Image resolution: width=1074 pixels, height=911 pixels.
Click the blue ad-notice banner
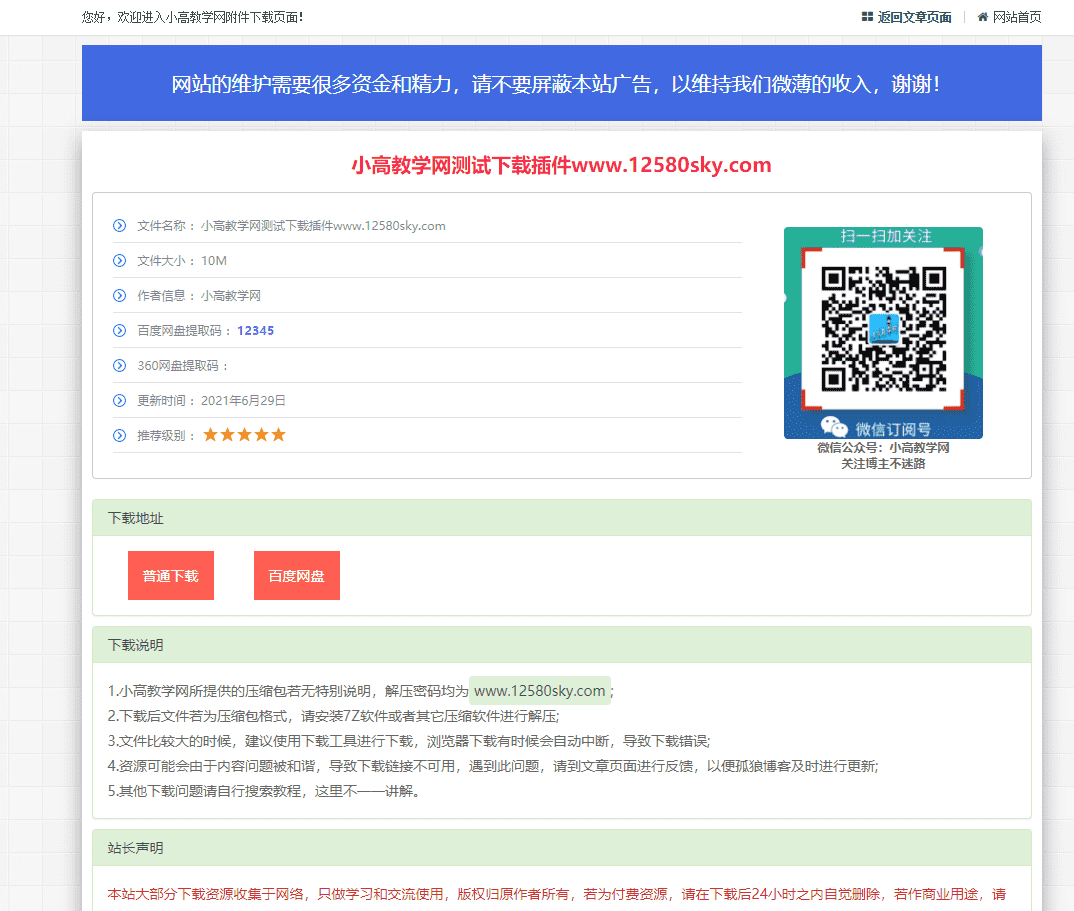[562, 83]
